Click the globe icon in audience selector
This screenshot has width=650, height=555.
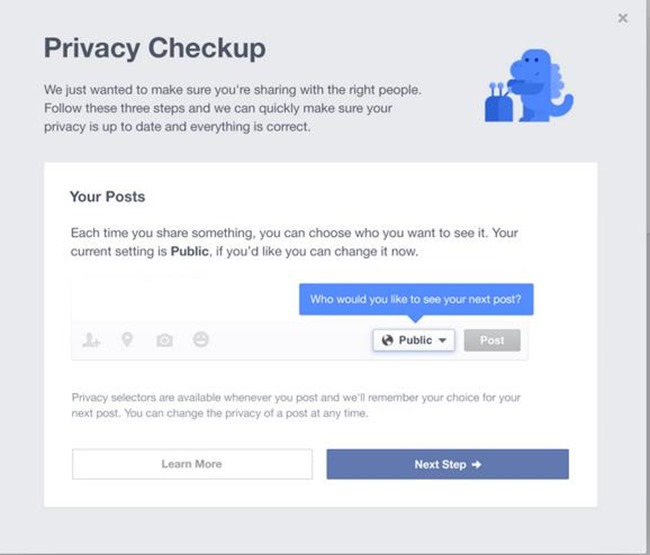coord(388,340)
